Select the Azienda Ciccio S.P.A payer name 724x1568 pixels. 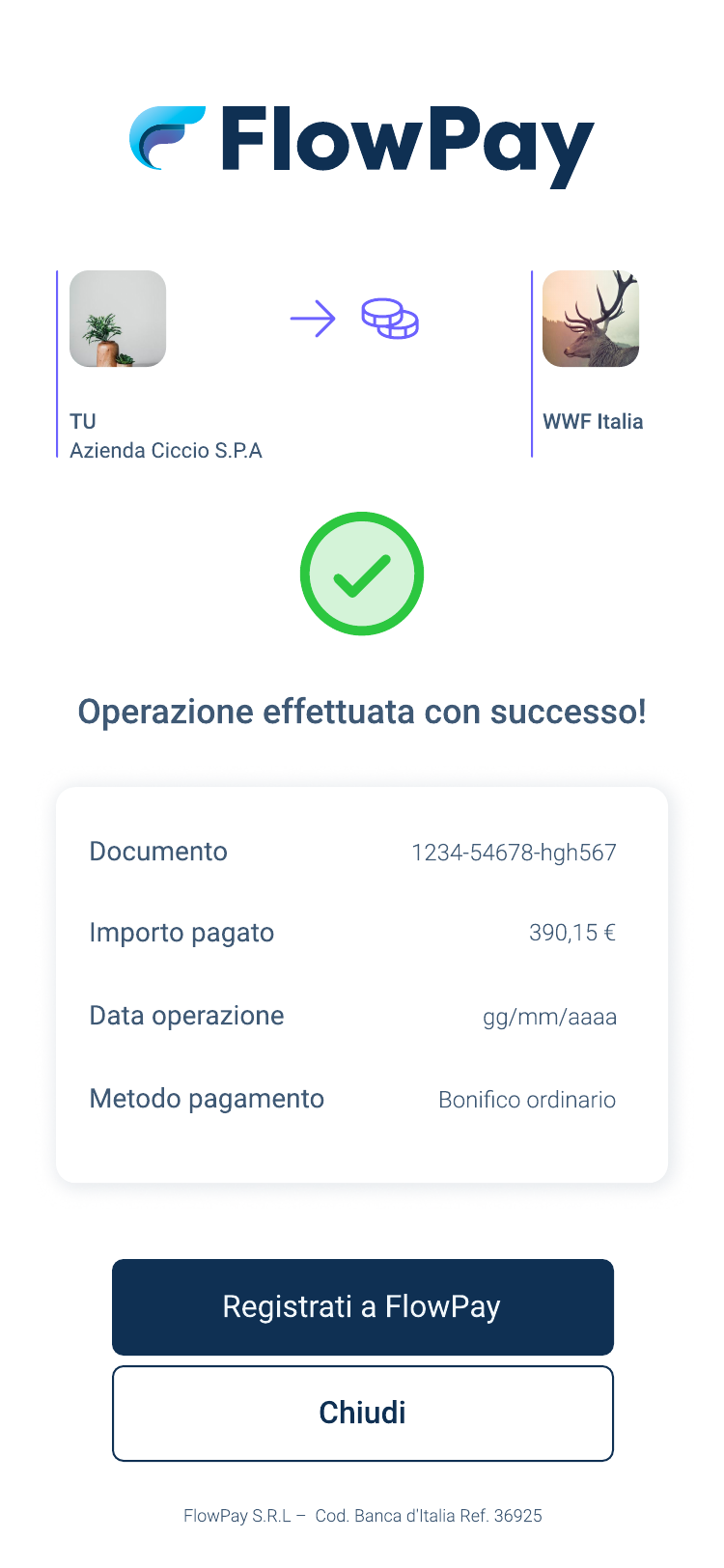point(166,451)
